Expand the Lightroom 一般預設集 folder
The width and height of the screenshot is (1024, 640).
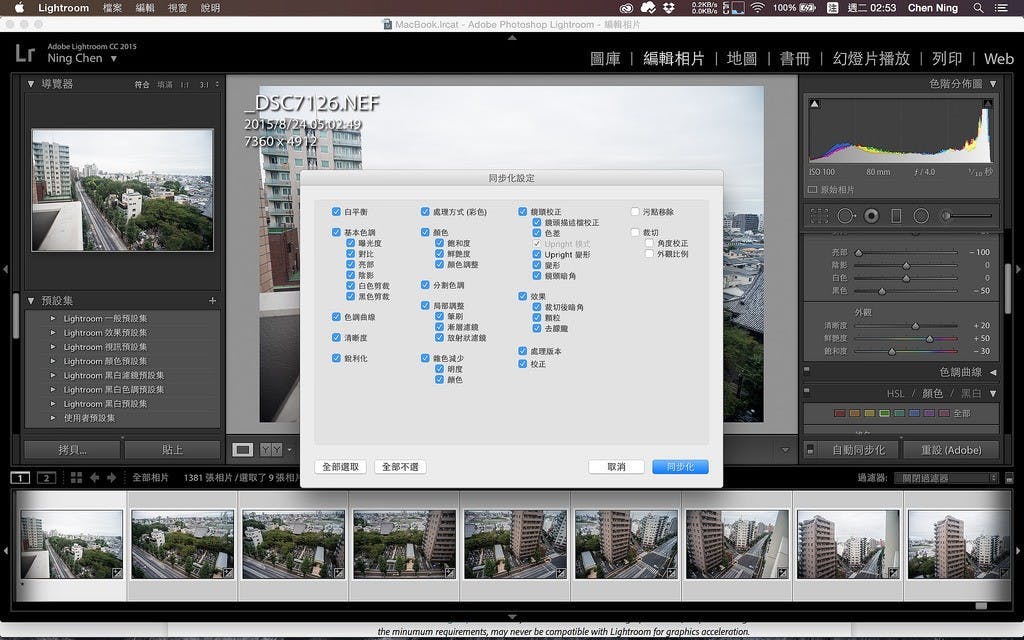[52, 319]
